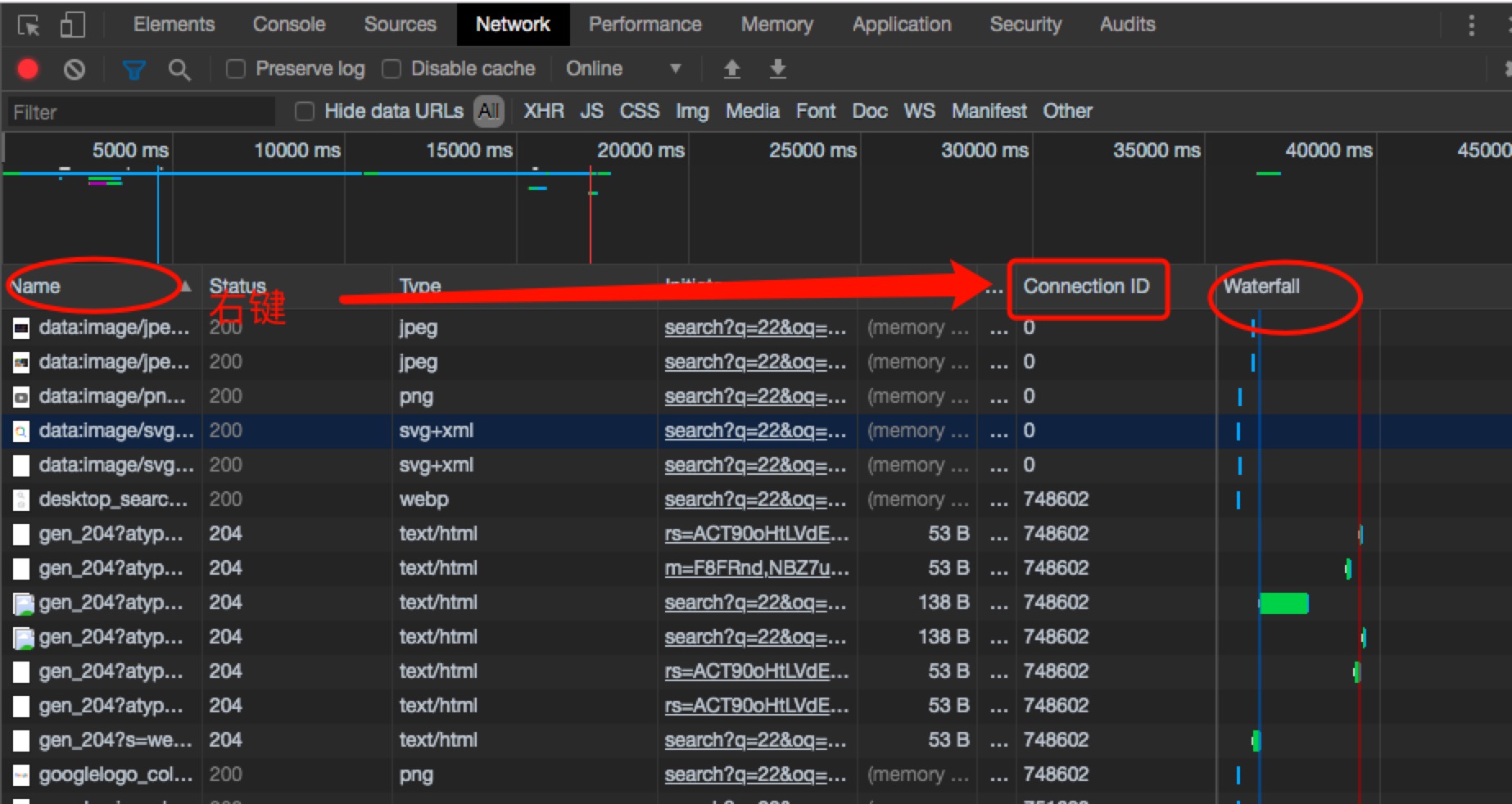This screenshot has height=804, width=1512.
Task: Filter requests by Font
Action: (x=816, y=111)
